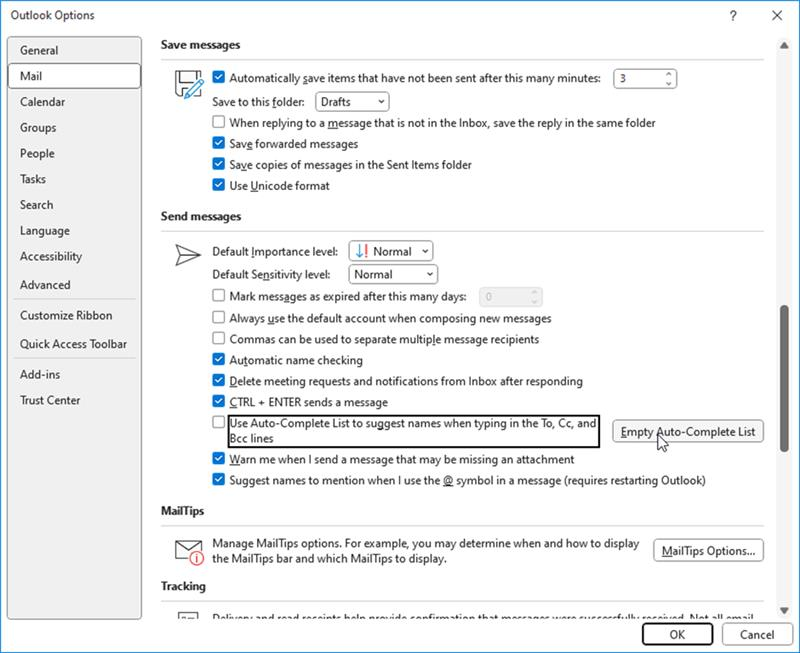Cancel the Outlook Options dialog
The height and width of the screenshot is (653, 800).
pos(757,634)
